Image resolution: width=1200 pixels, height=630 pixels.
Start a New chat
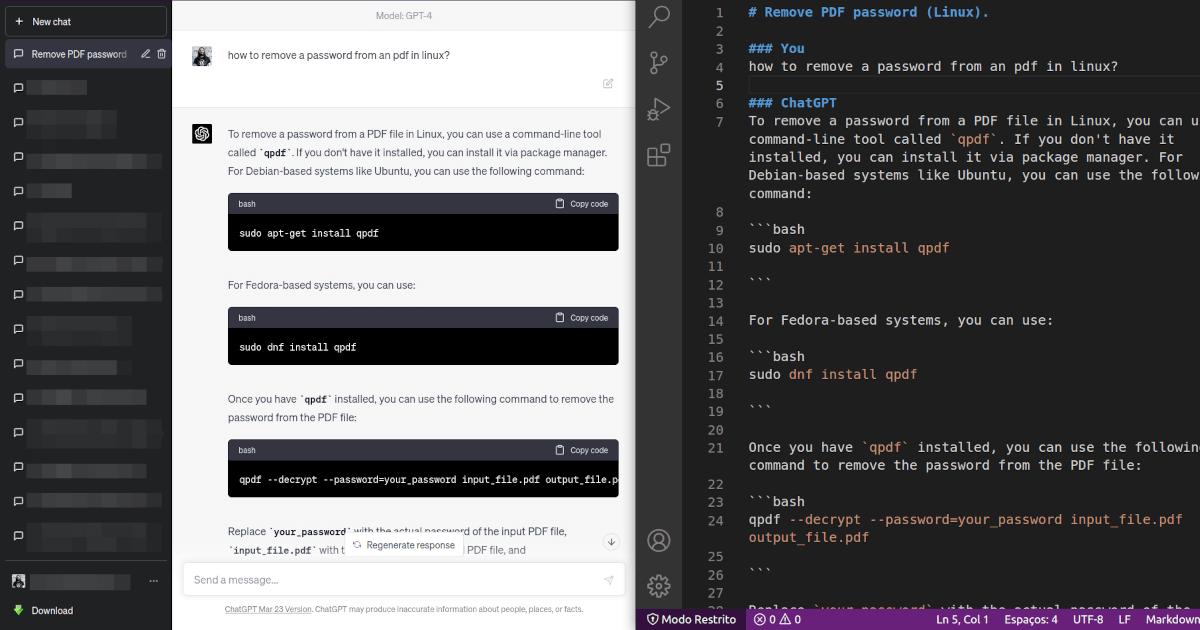point(86,21)
